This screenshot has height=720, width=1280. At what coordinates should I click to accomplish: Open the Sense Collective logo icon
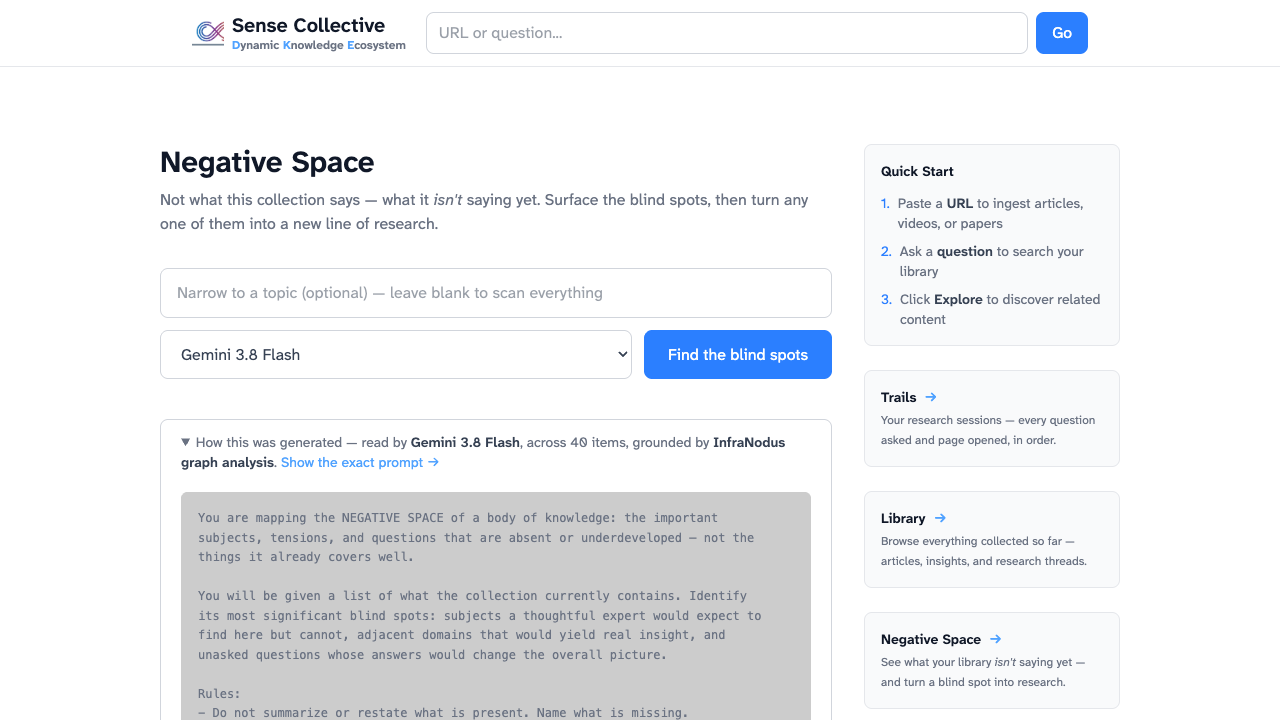[208, 33]
